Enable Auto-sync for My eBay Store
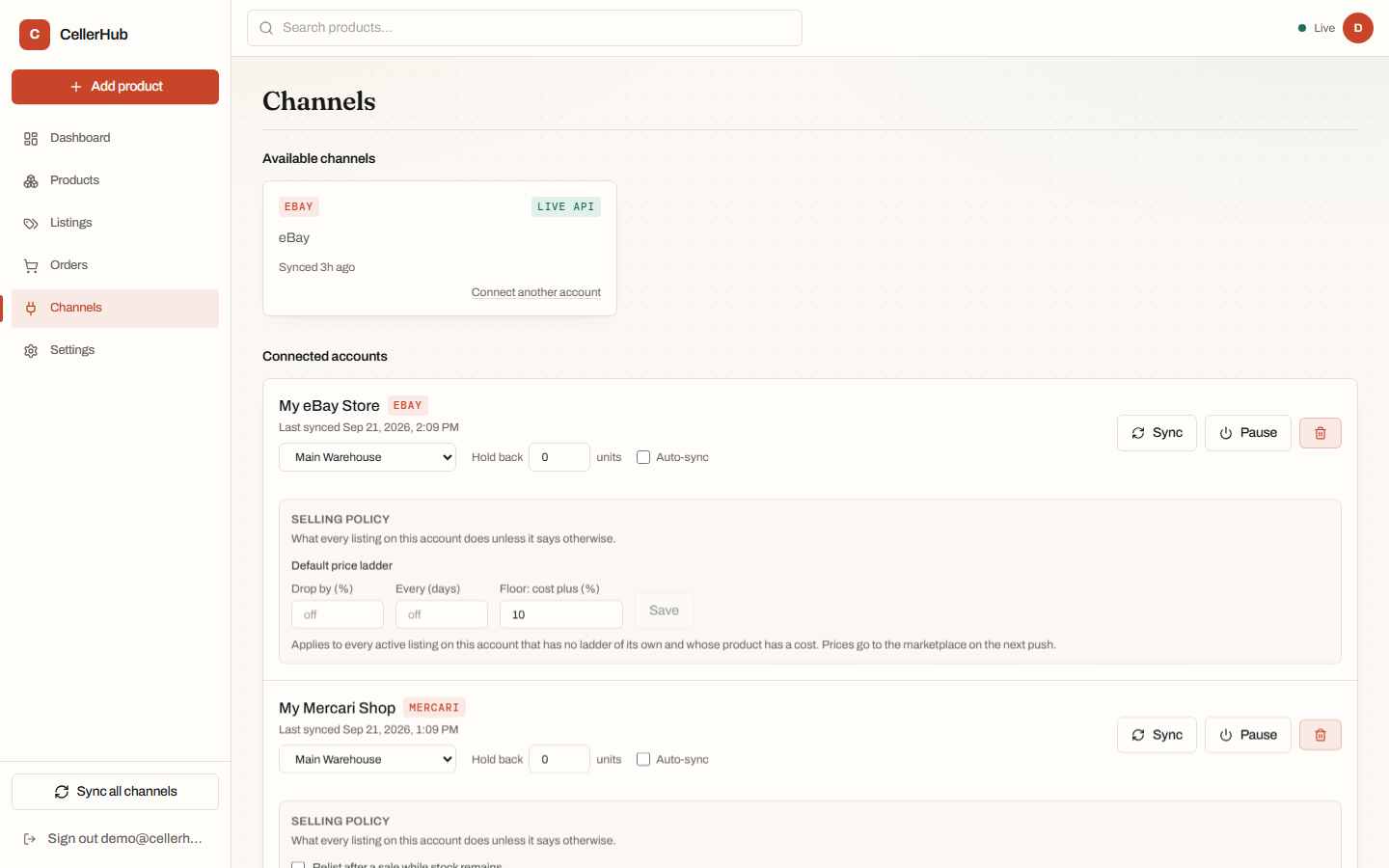 [x=643, y=457]
